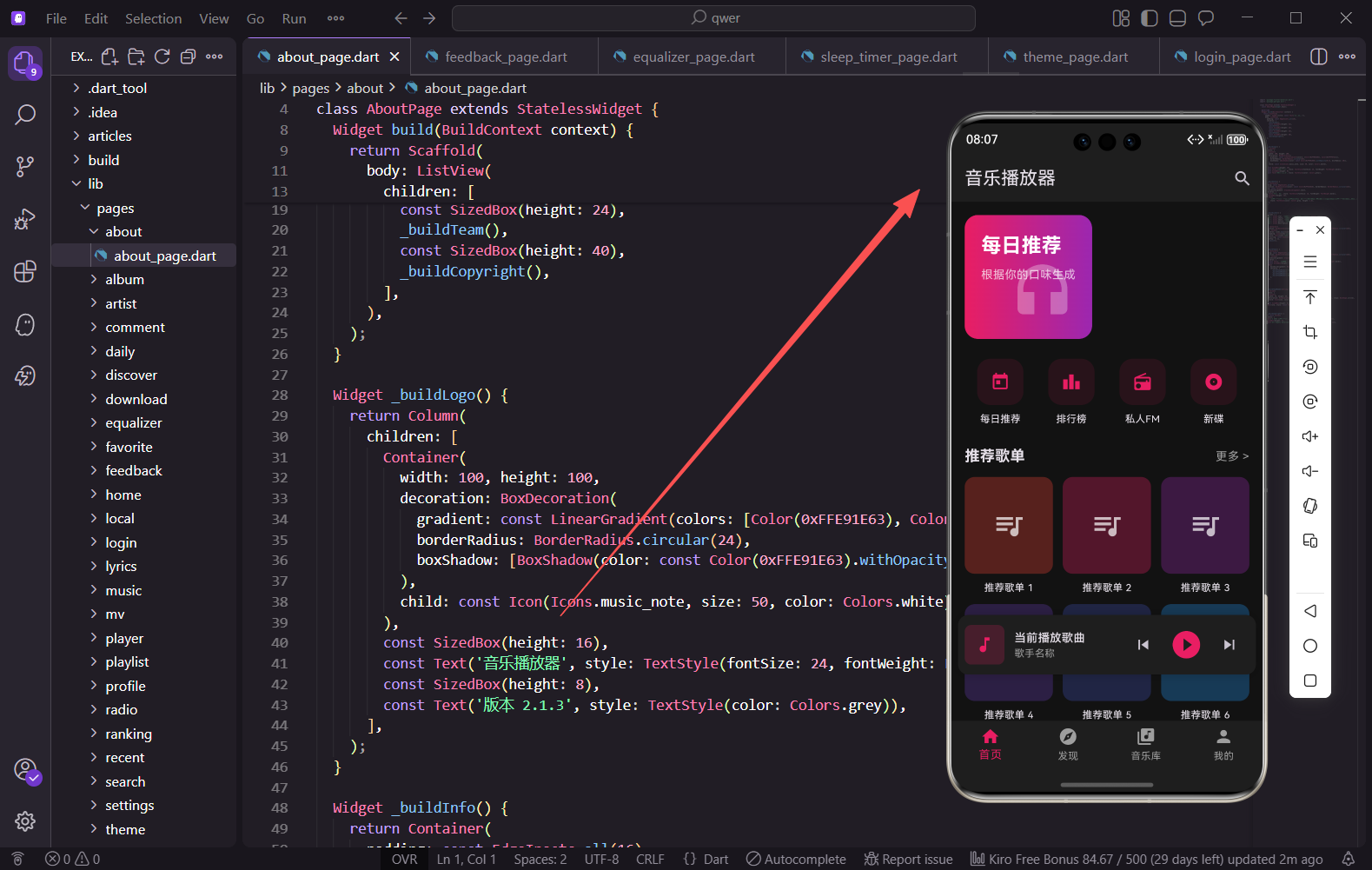Open the Accounts icon in activity bar

pyautogui.click(x=25, y=770)
